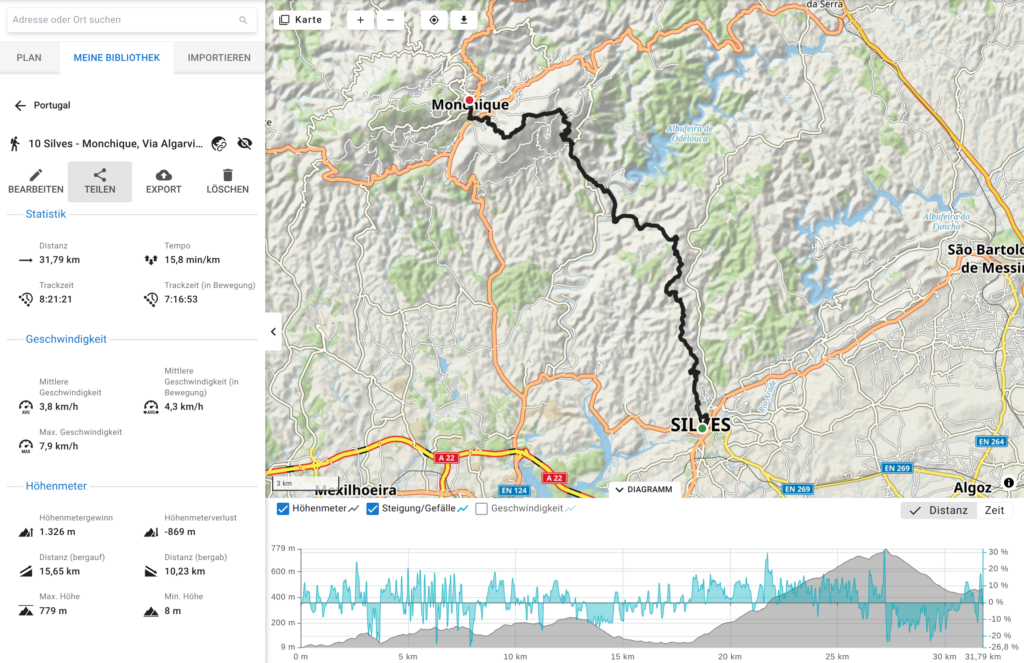Delete the track with Löschen trash icon
The width and height of the screenshot is (1024, 663).
tap(228, 176)
